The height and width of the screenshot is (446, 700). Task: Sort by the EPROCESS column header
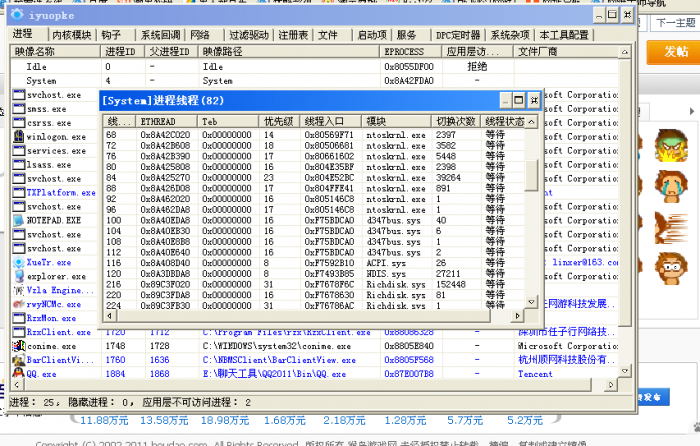tap(411, 51)
